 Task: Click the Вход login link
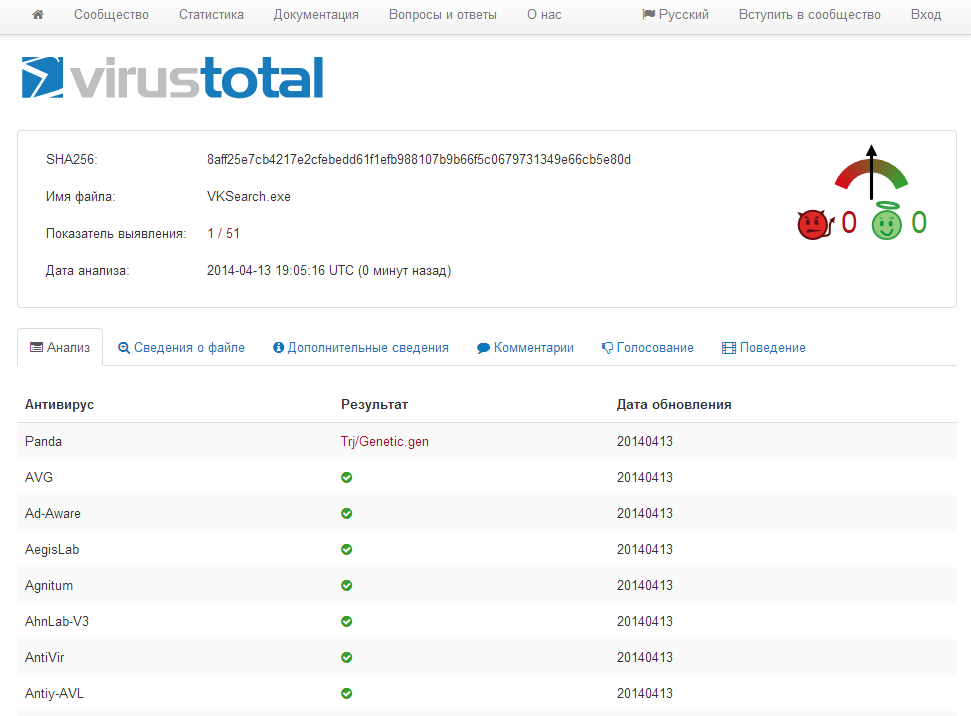[926, 15]
